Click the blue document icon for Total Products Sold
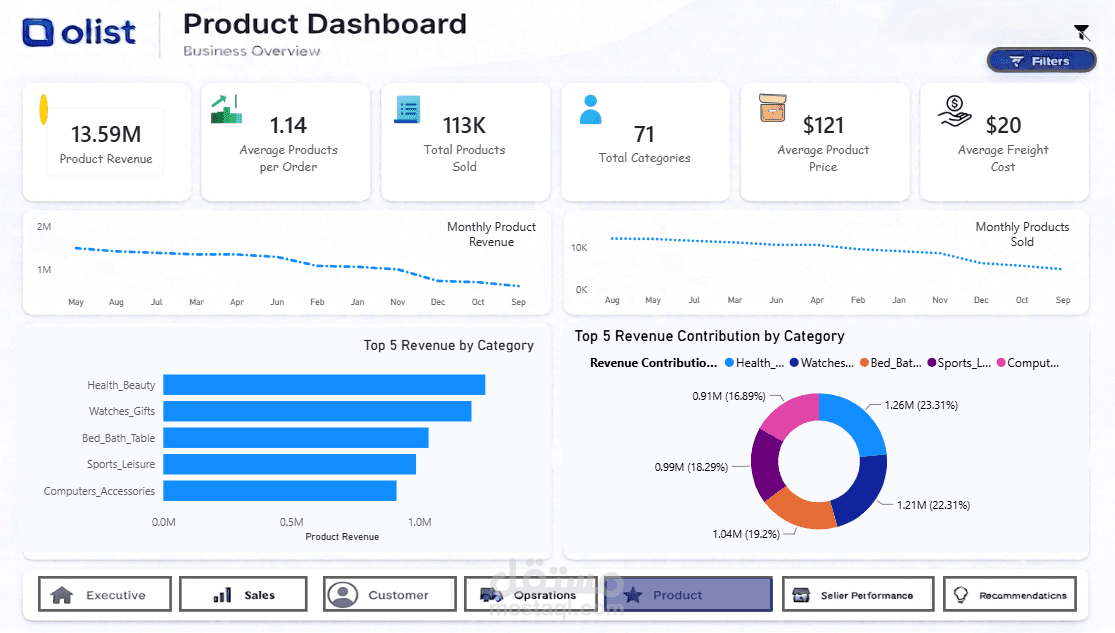 pos(407,110)
